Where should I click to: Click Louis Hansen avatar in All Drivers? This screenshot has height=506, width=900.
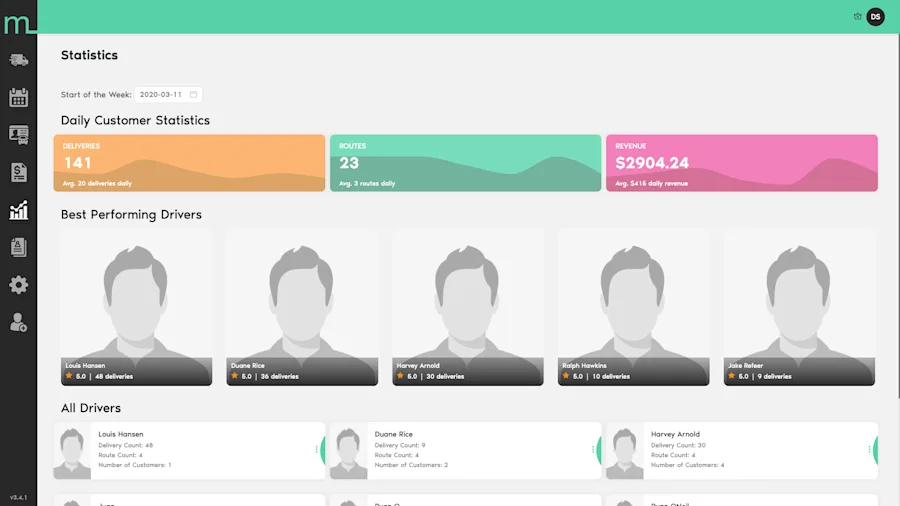(72, 451)
